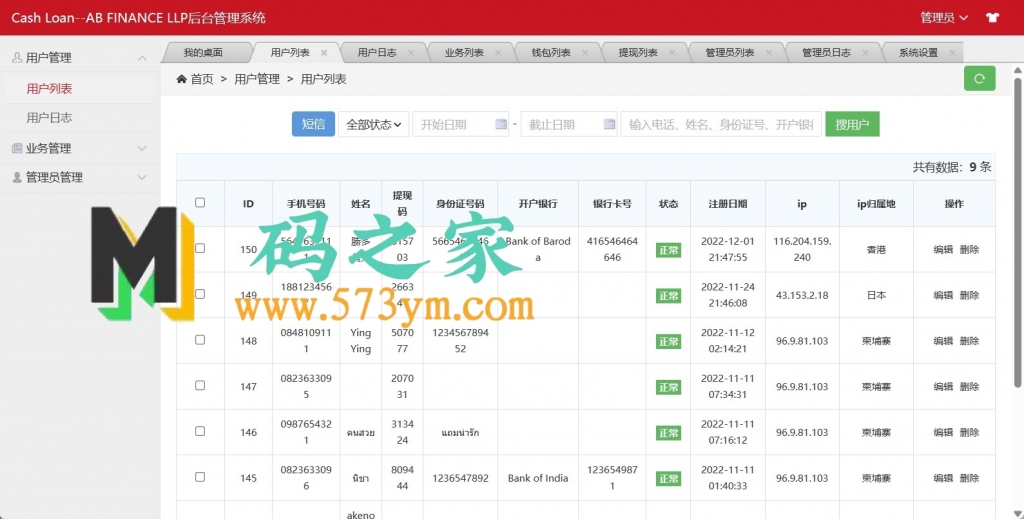
Task: Click the 截止日期 date input field
Action: click(x=569, y=124)
